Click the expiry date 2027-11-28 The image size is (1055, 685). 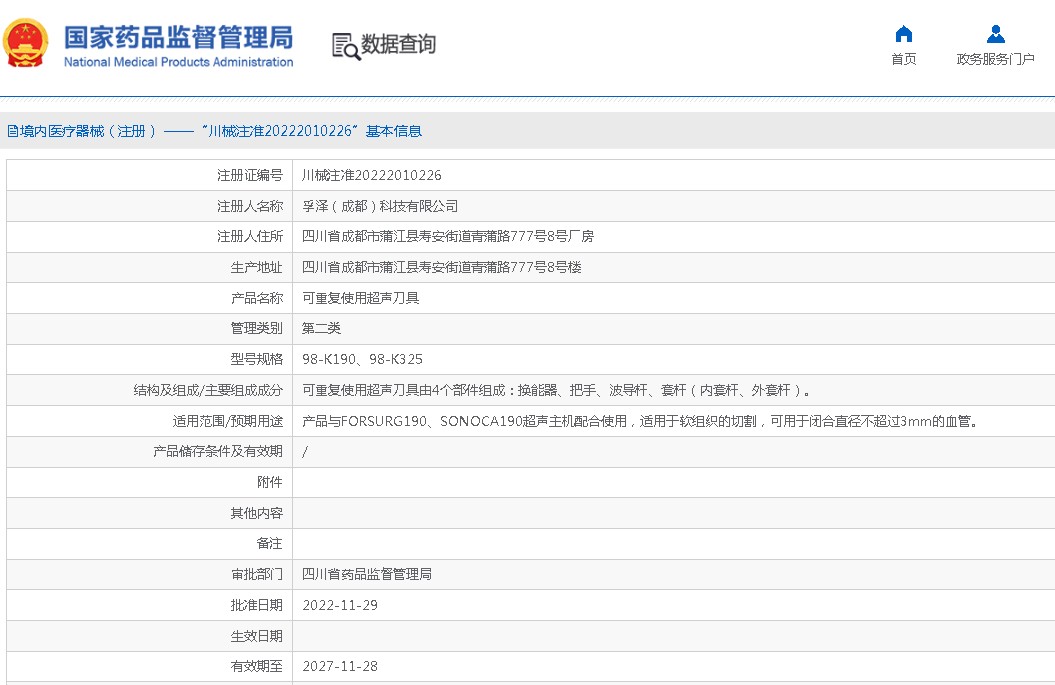coord(339,666)
